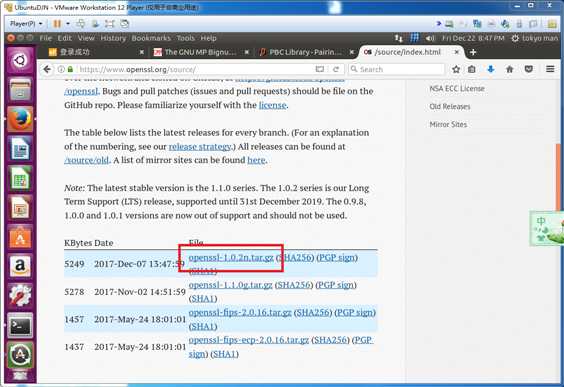The width and height of the screenshot is (564, 387).
Task: Open a new tab with plus button
Action: point(473,53)
